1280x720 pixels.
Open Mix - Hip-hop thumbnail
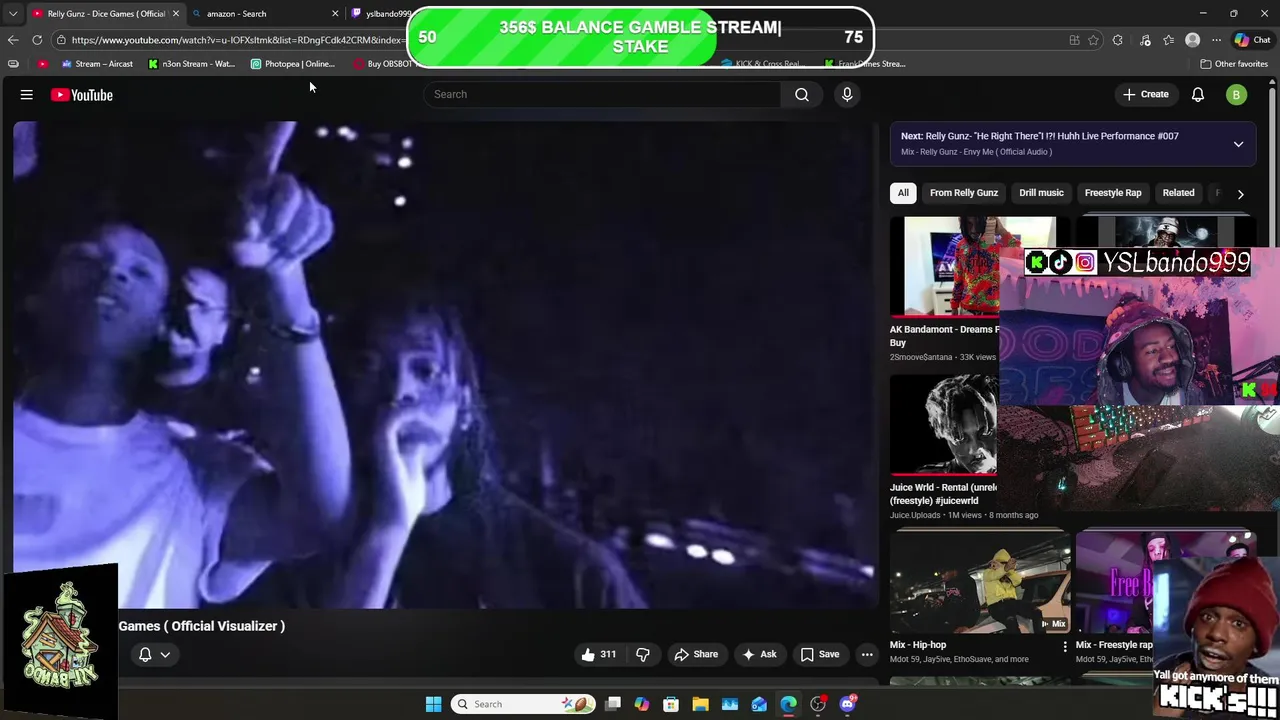(980, 583)
